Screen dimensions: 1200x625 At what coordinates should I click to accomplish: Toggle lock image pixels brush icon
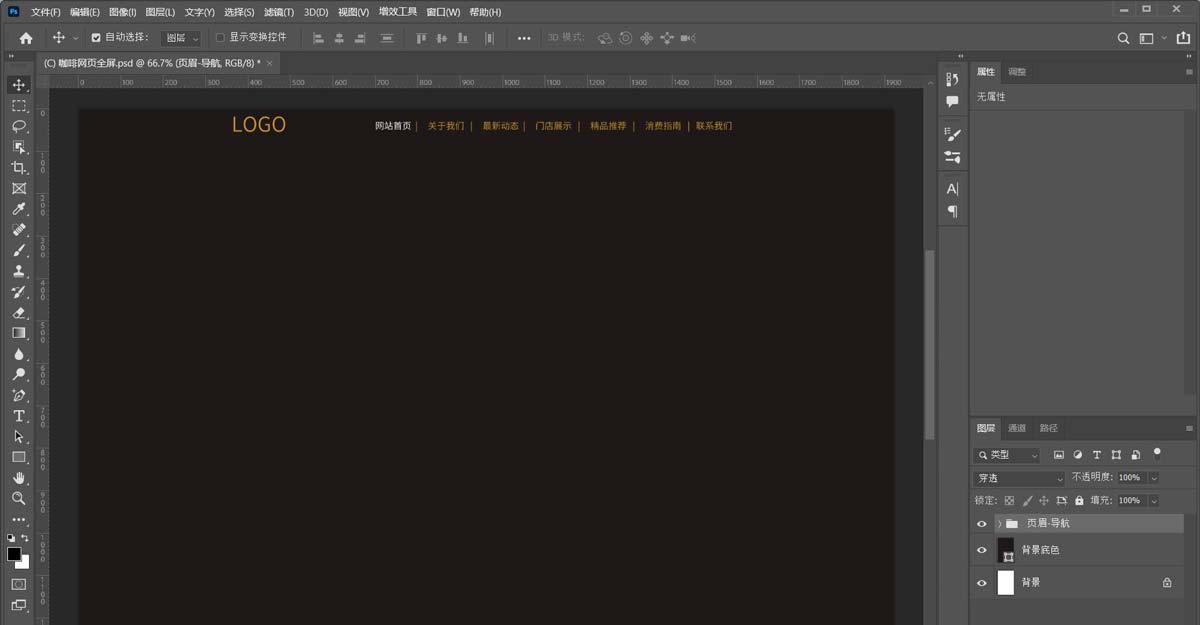click(1026, 500)
